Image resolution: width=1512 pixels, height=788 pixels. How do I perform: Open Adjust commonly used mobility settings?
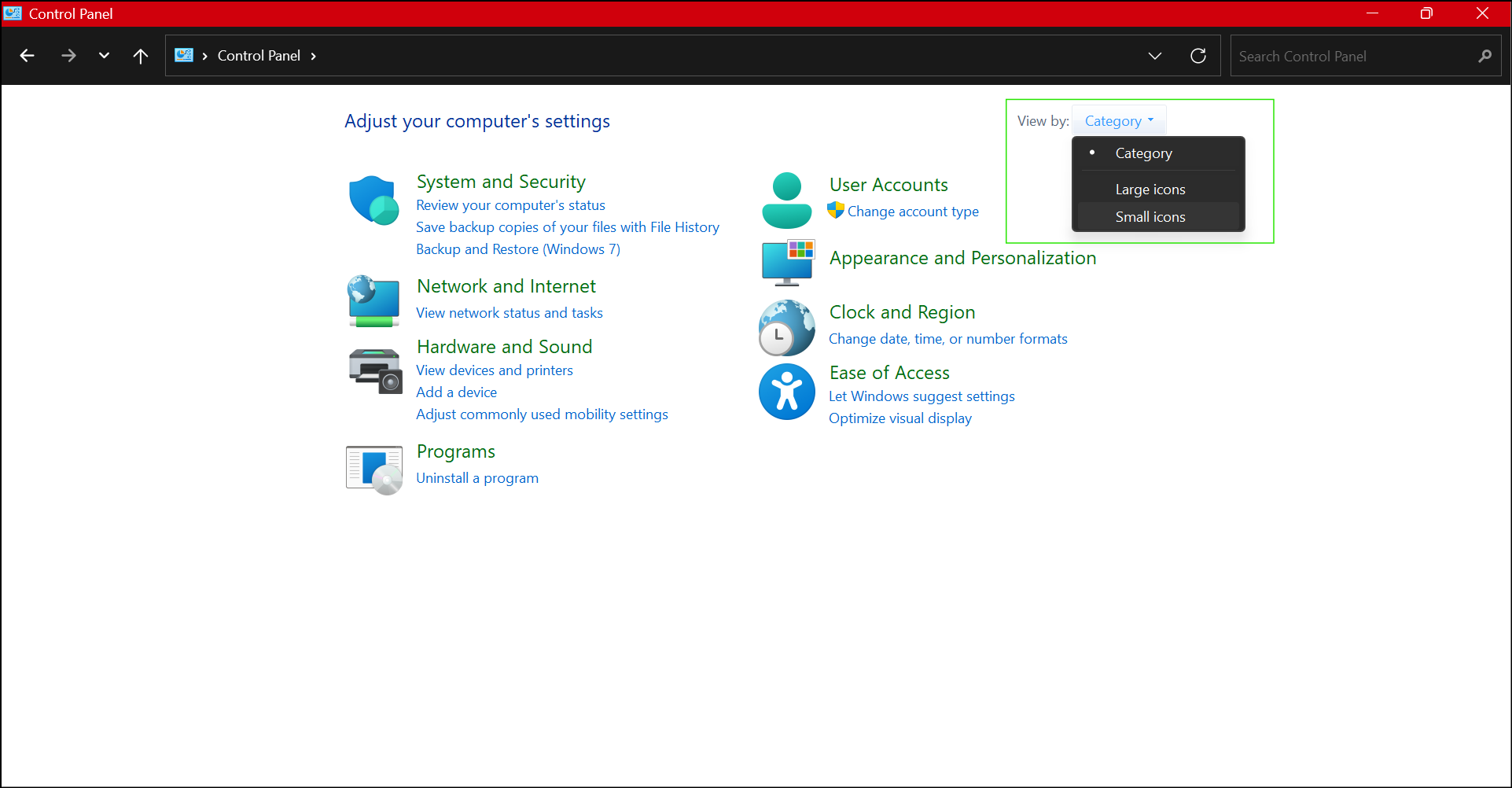[542, 414]
